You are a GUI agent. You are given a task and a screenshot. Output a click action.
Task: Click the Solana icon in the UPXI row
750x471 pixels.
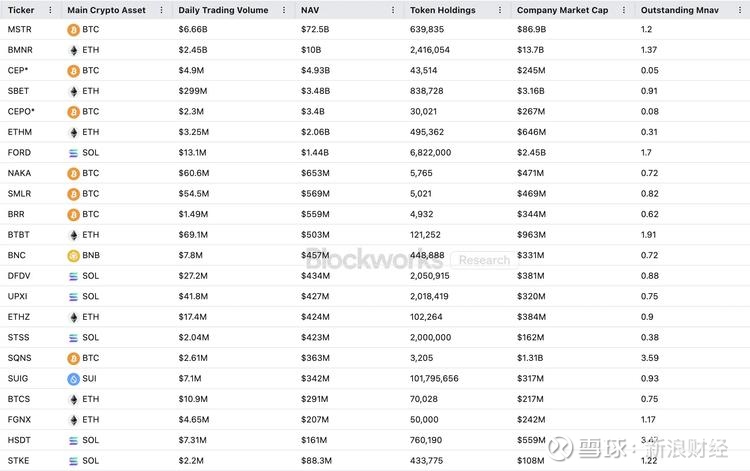coord(73,297)
